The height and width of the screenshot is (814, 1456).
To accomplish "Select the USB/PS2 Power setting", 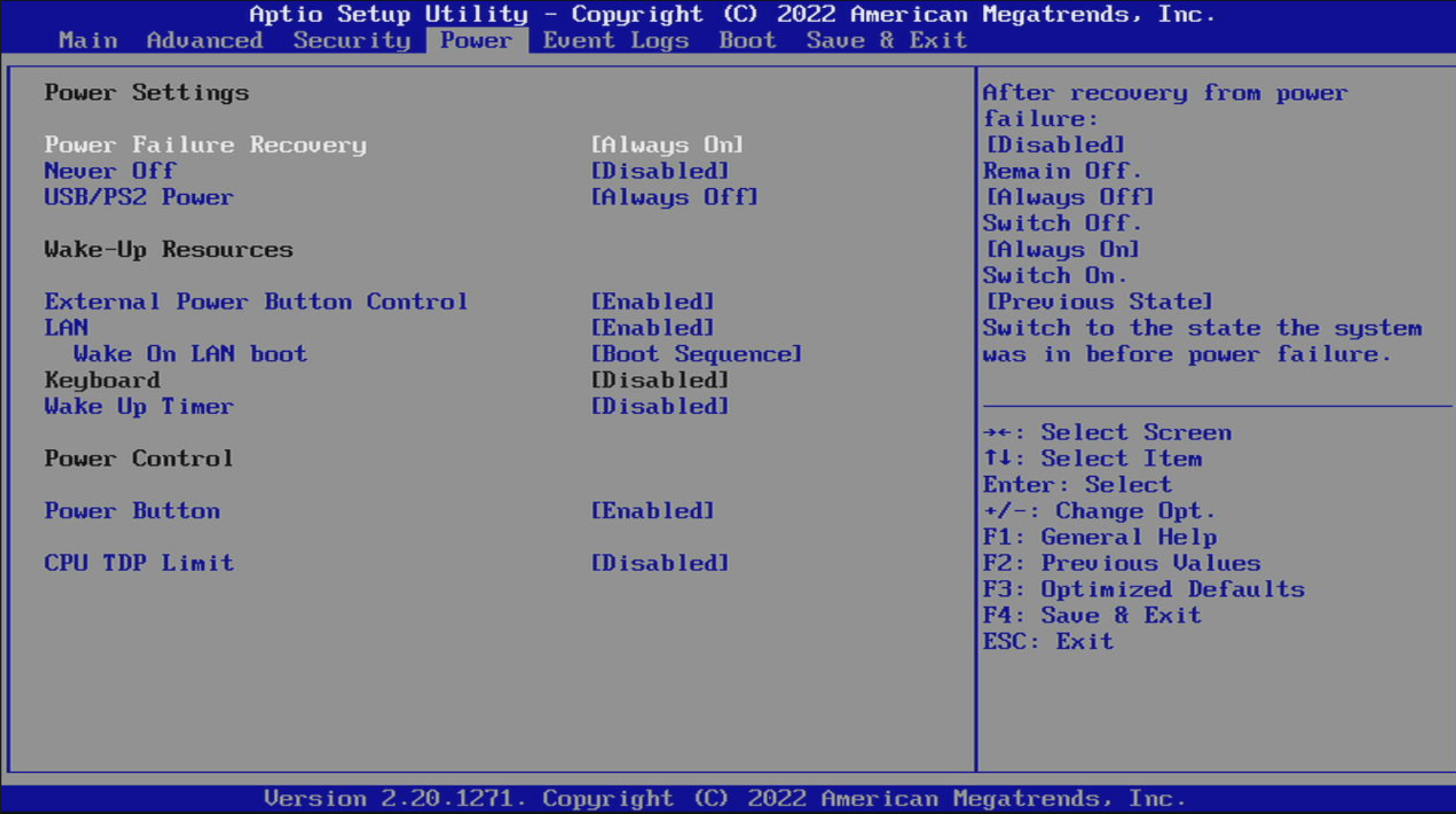I will [139, 197].
